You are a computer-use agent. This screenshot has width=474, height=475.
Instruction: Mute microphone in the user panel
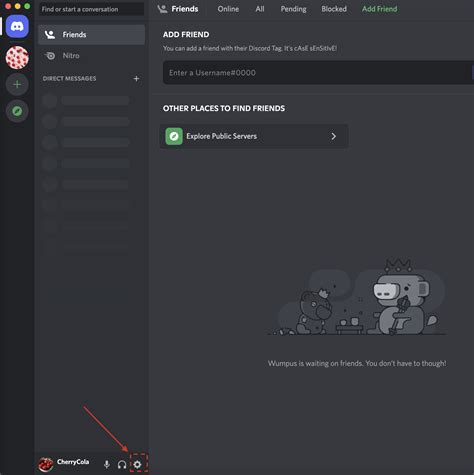pos(107,464)
